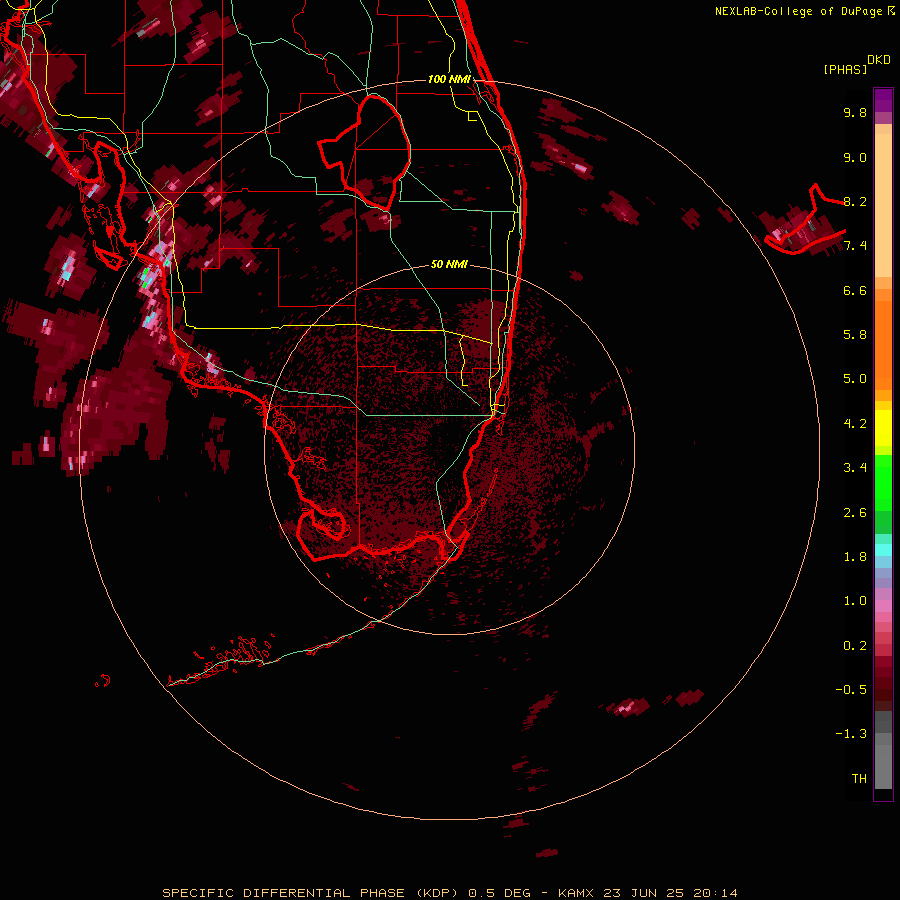Viewport: 900px width, 900px height.
Task: Pick the cyan band of the color scale
Action: [883, 550]
